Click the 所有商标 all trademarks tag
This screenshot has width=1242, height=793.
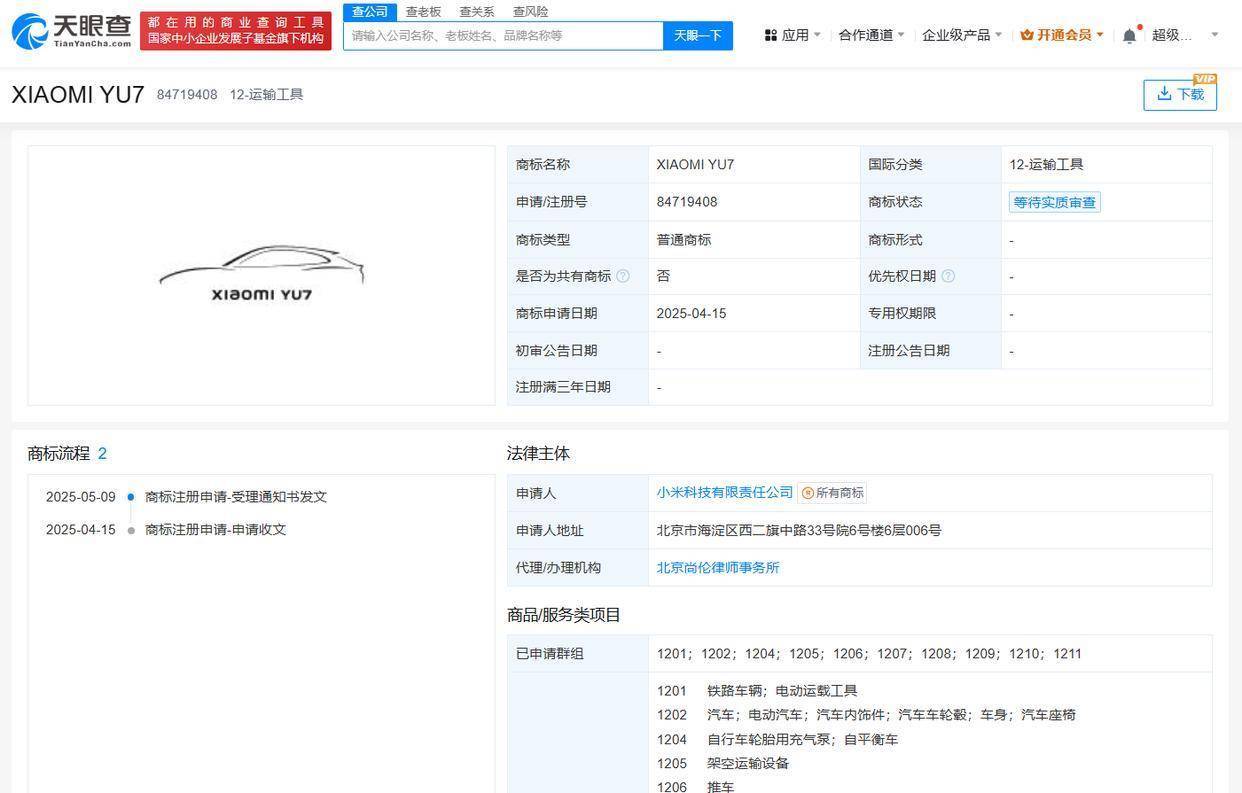click(x=832, y=493)
